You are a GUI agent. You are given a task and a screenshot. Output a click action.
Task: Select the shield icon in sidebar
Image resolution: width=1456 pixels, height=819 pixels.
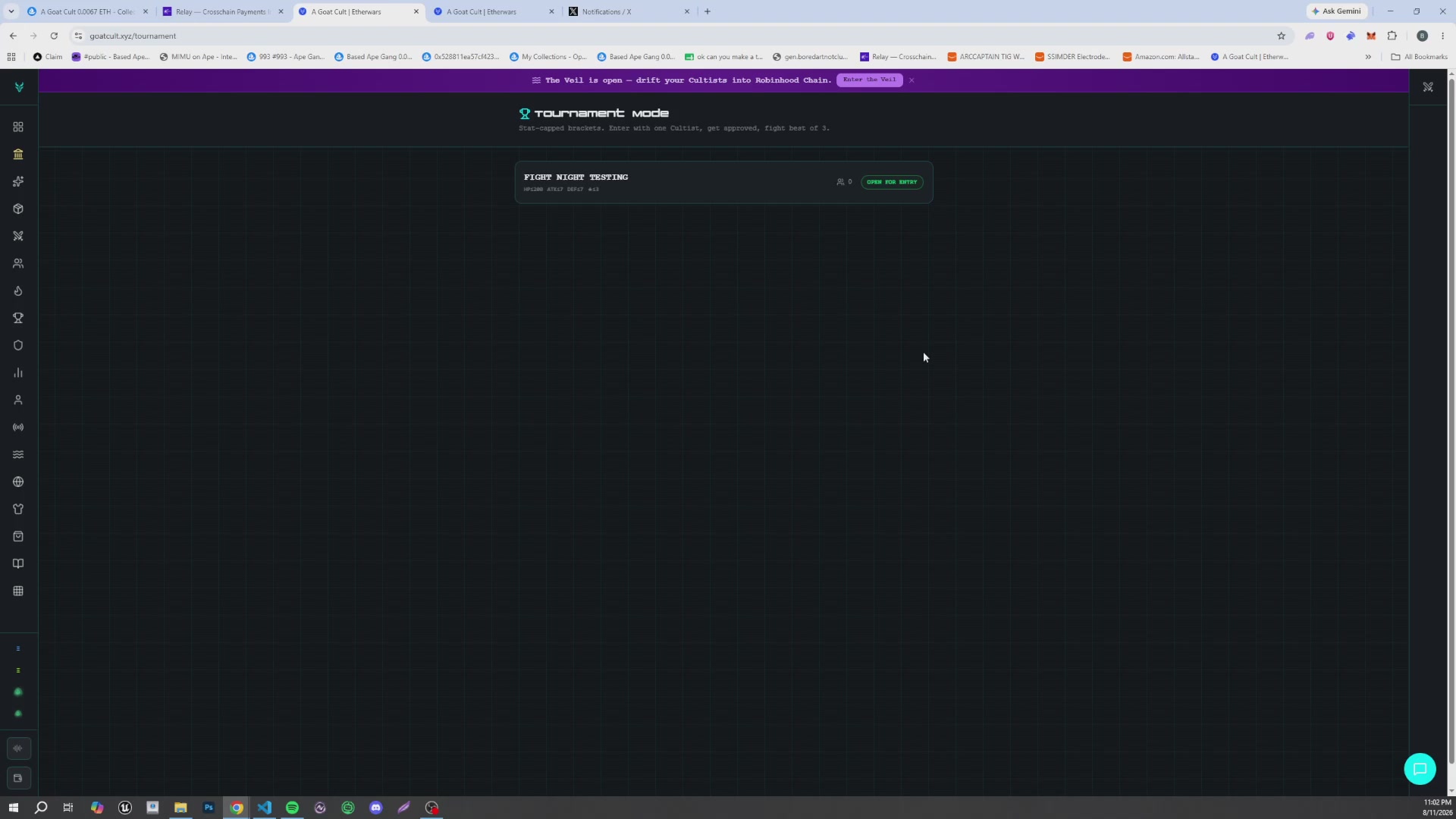coord(18,345)
